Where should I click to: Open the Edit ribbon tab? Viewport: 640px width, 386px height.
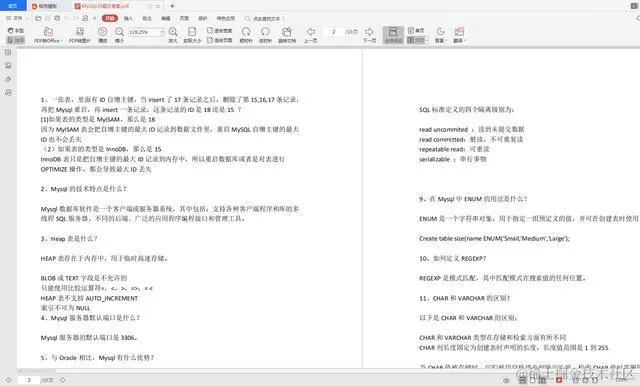(166, 18)
